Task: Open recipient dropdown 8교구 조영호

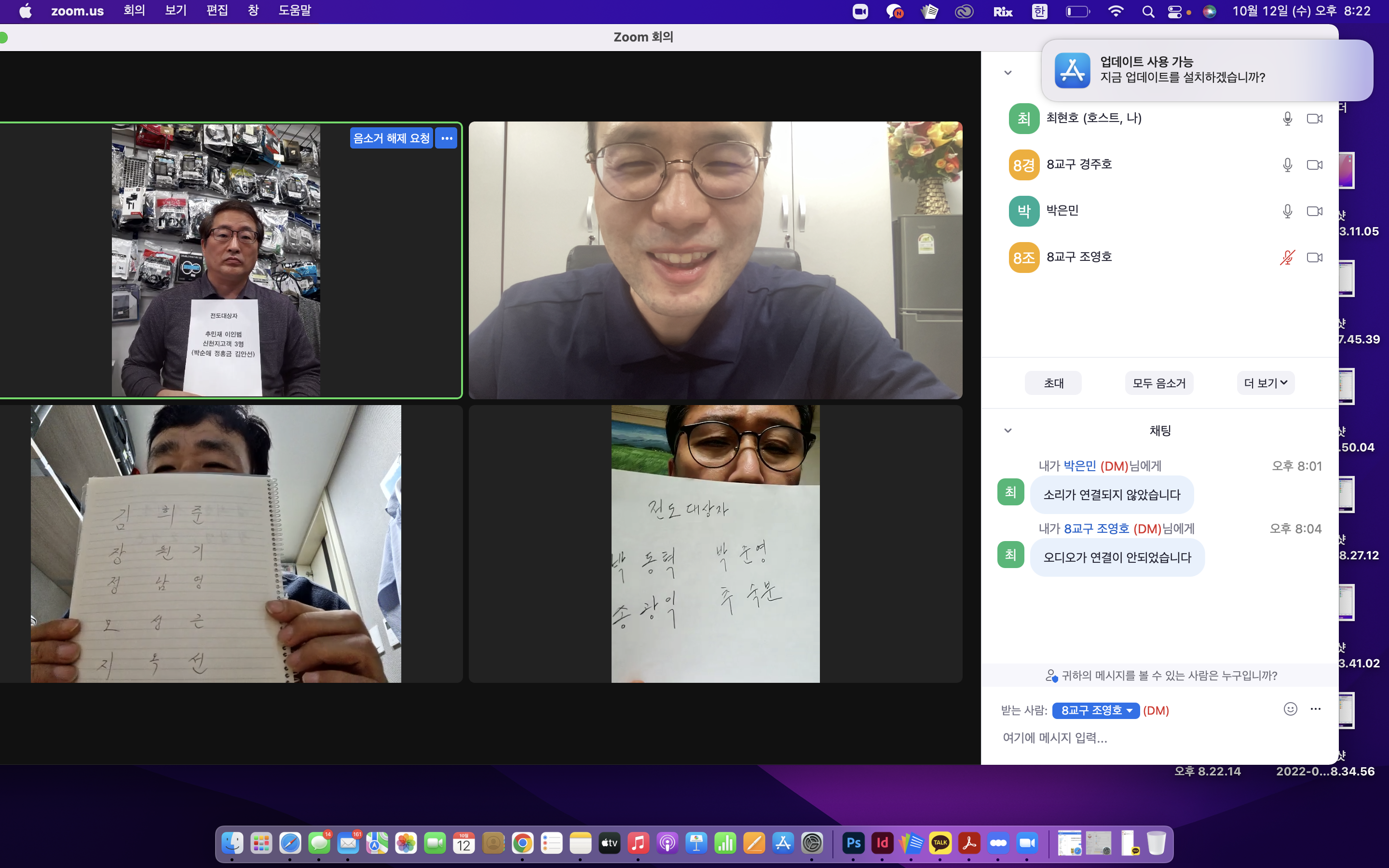Action: [1096, 710]
